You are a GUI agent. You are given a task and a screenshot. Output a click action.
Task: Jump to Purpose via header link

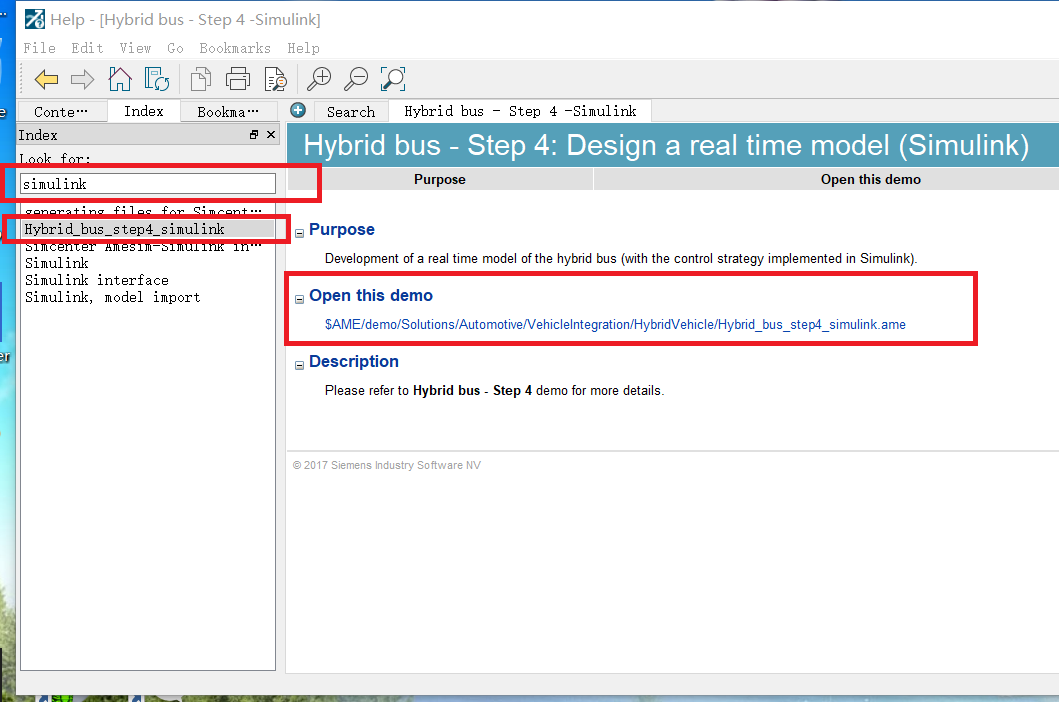pos(440,179)
